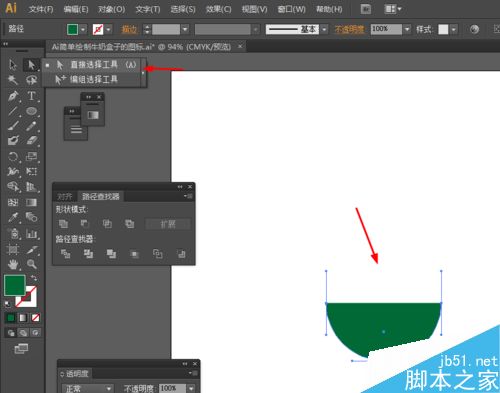Click Exclude shape mode icon
The width and height of the screenshot is (500, 393).
pyautogui.click(x=129, y=224)
